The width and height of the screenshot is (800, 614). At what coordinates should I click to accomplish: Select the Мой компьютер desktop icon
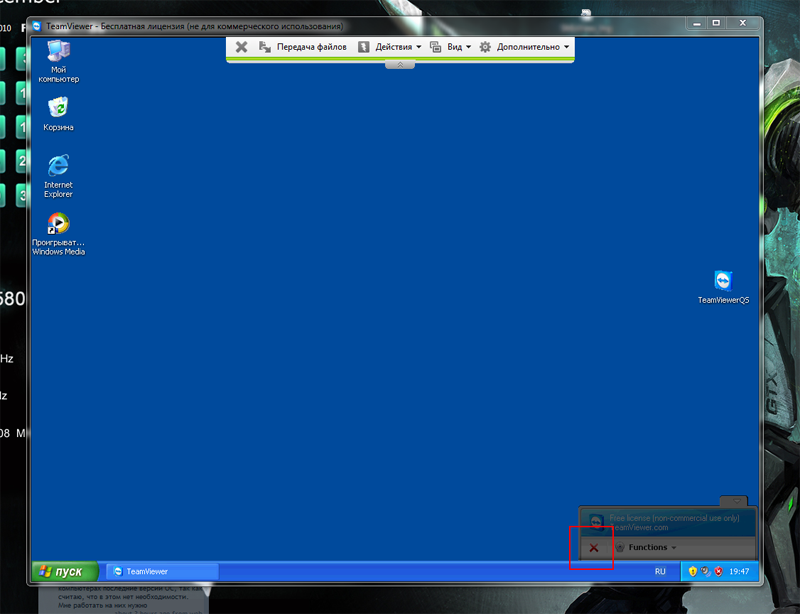coord(59,61)
